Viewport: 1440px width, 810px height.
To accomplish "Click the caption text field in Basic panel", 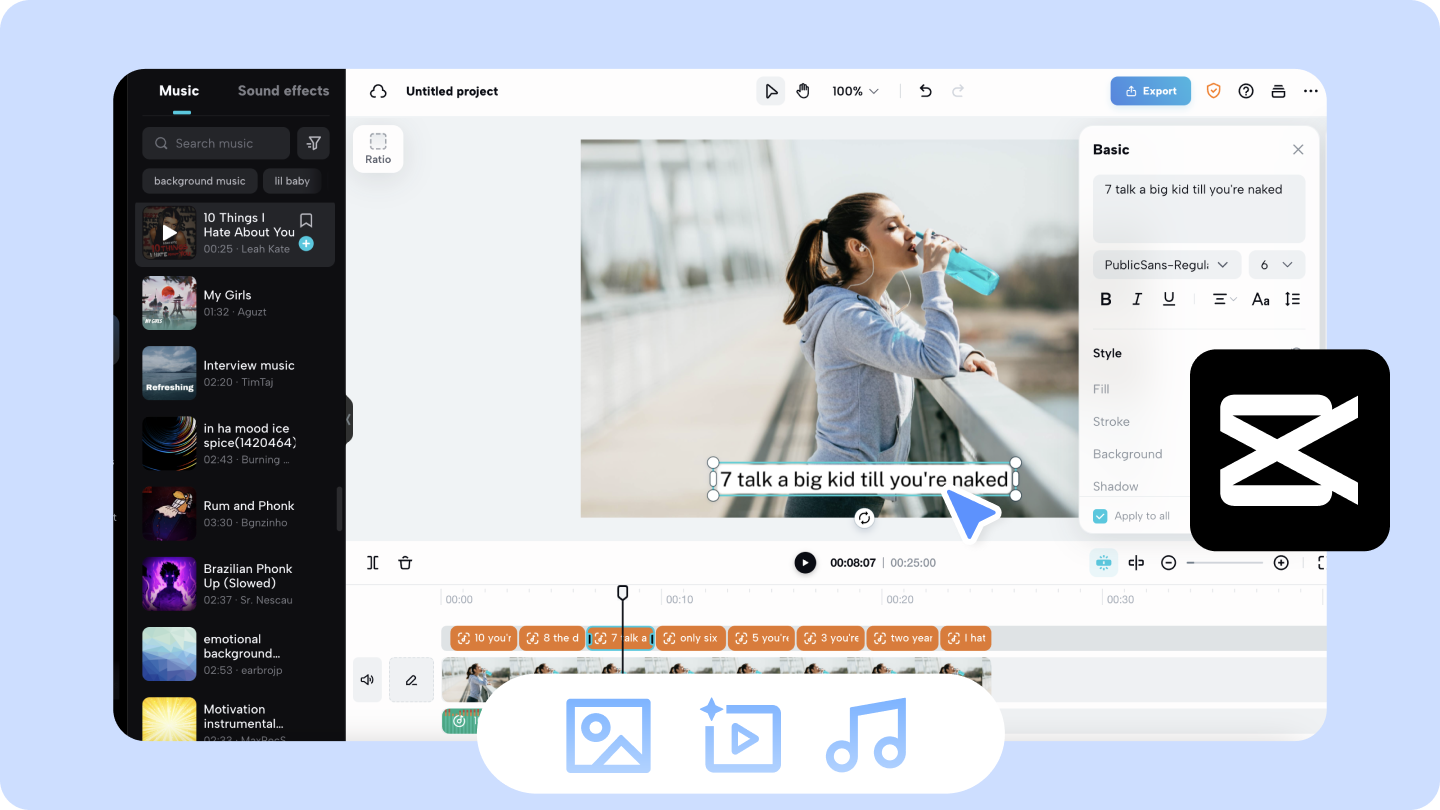I will 1199,209.
